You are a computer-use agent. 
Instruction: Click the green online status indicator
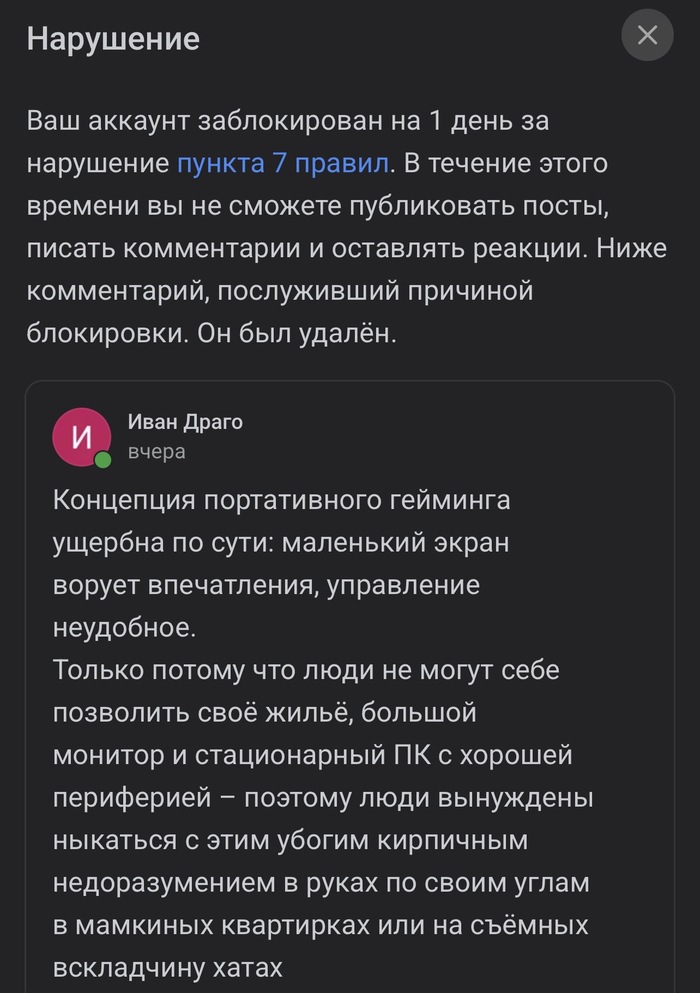pos(102,457)
